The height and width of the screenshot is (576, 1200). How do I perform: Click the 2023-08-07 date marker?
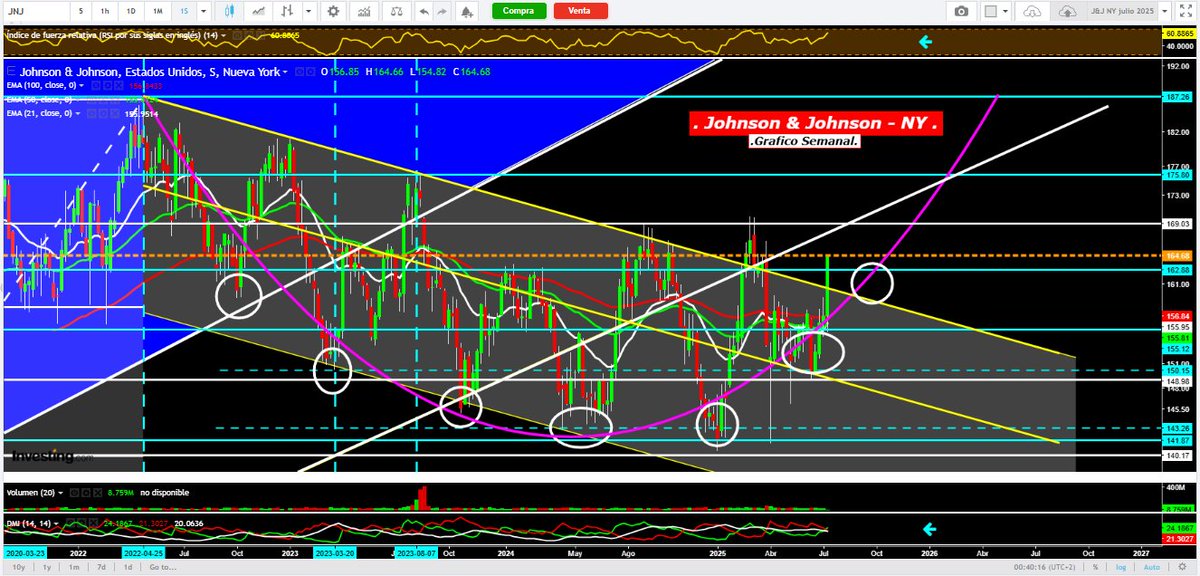417,552
